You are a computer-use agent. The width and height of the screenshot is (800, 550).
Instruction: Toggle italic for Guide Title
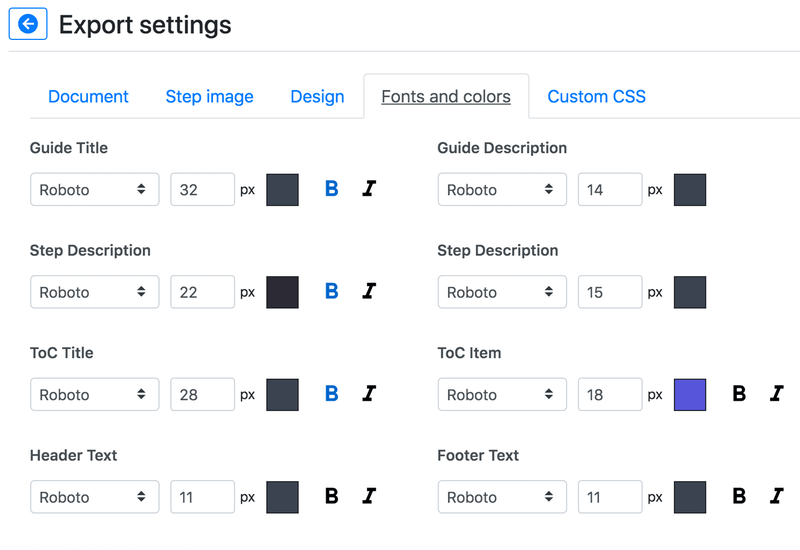[x=369, y=189]
